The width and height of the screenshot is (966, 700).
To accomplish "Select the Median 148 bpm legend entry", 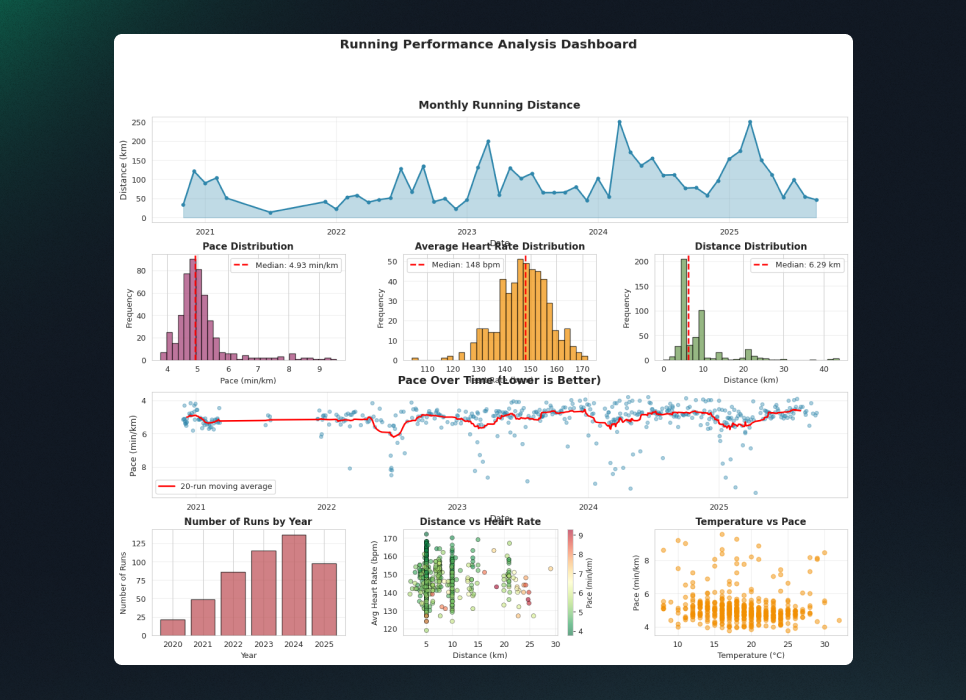I will coord(446,265).
